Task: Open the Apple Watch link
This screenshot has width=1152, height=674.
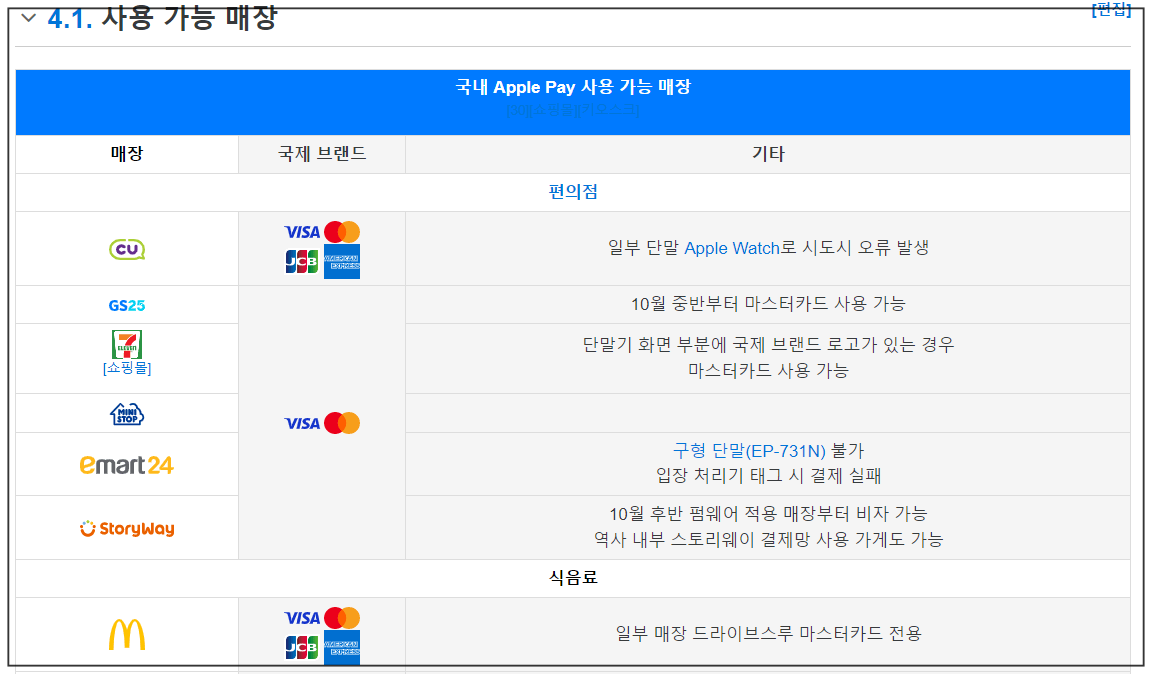Action: [732, 248]
